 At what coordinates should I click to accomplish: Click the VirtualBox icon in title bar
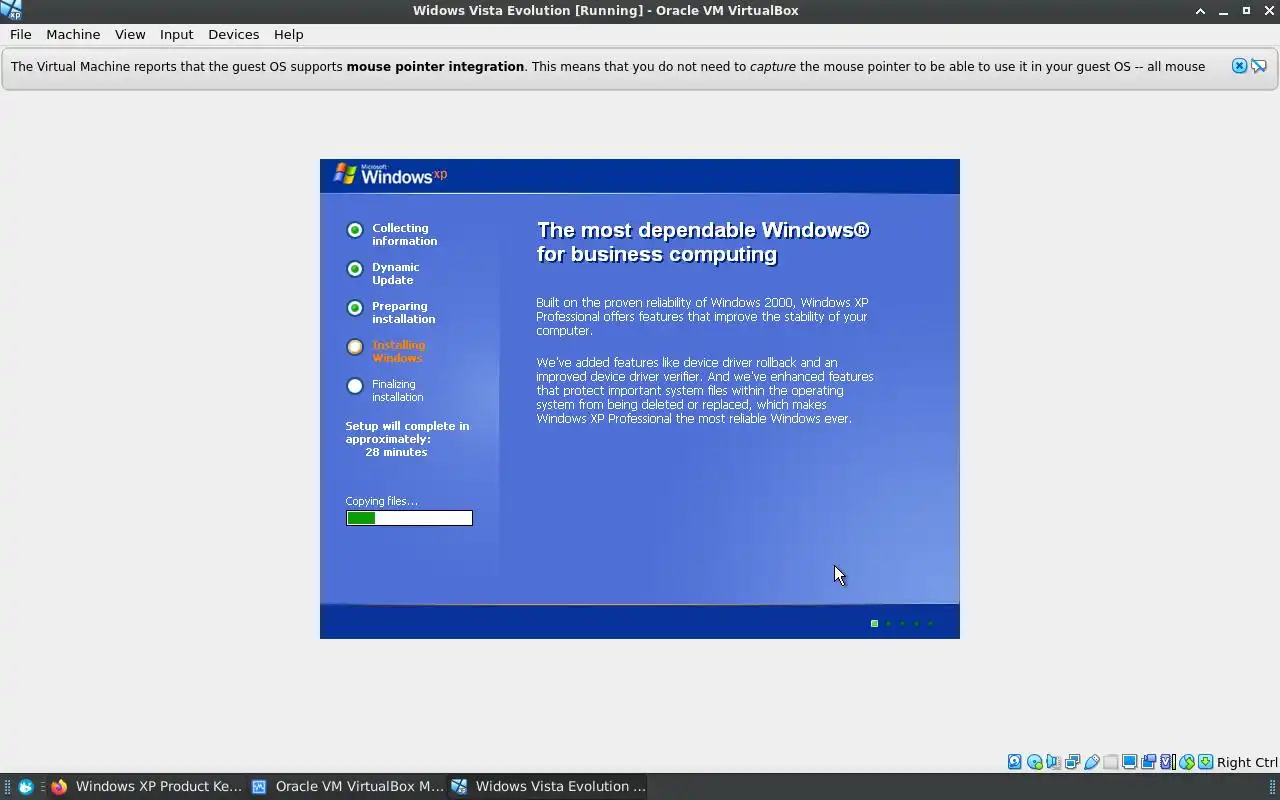(x=10, y=10)
